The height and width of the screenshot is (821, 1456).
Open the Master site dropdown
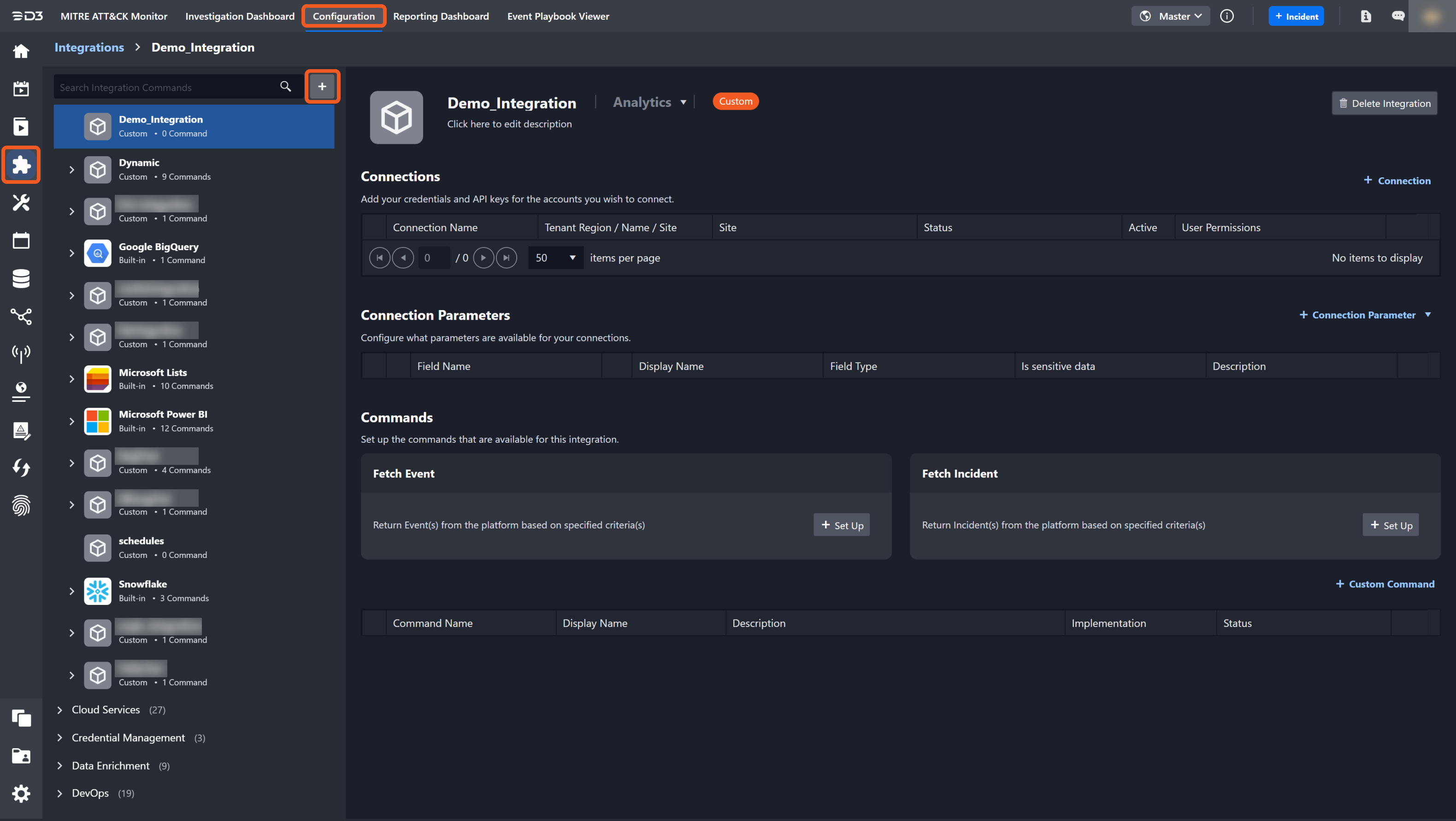point(1171,16)
